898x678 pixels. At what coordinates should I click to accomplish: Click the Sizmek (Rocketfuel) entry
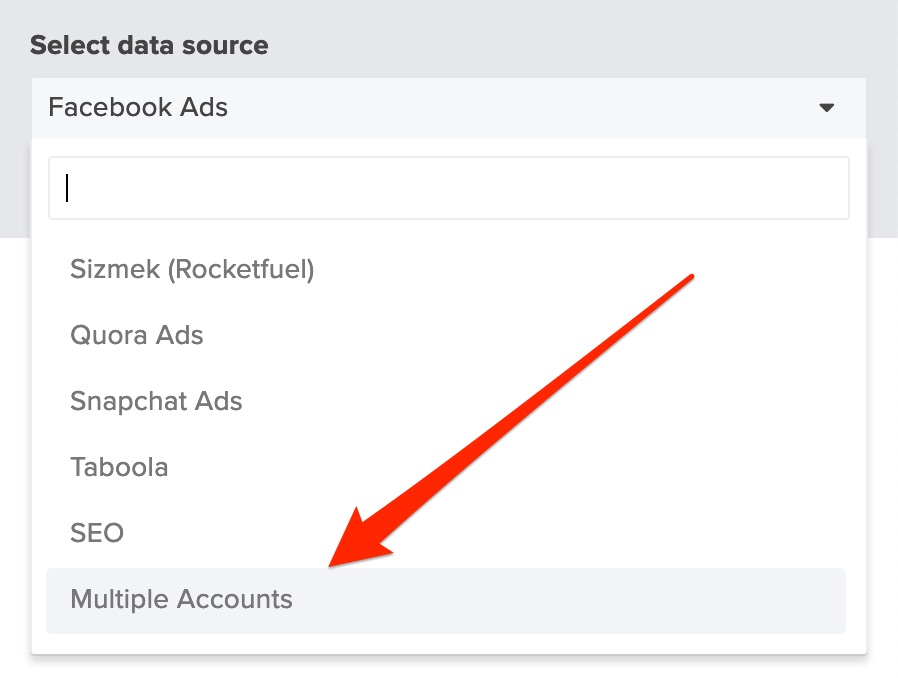click(192, 269)
